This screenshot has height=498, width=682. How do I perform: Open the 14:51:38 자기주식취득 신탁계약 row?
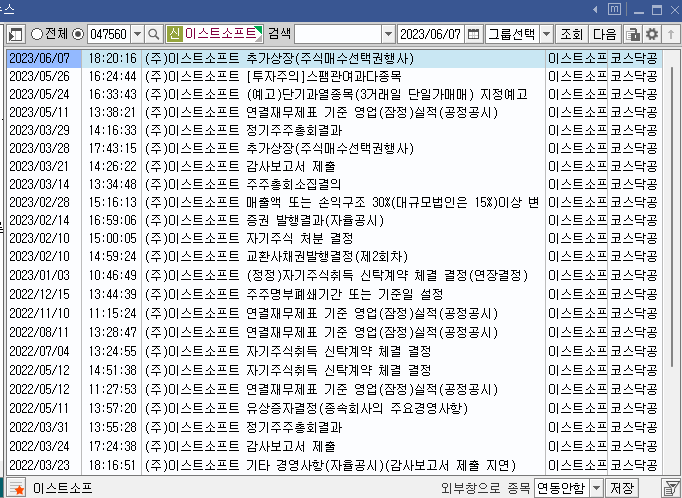(334, 371)
